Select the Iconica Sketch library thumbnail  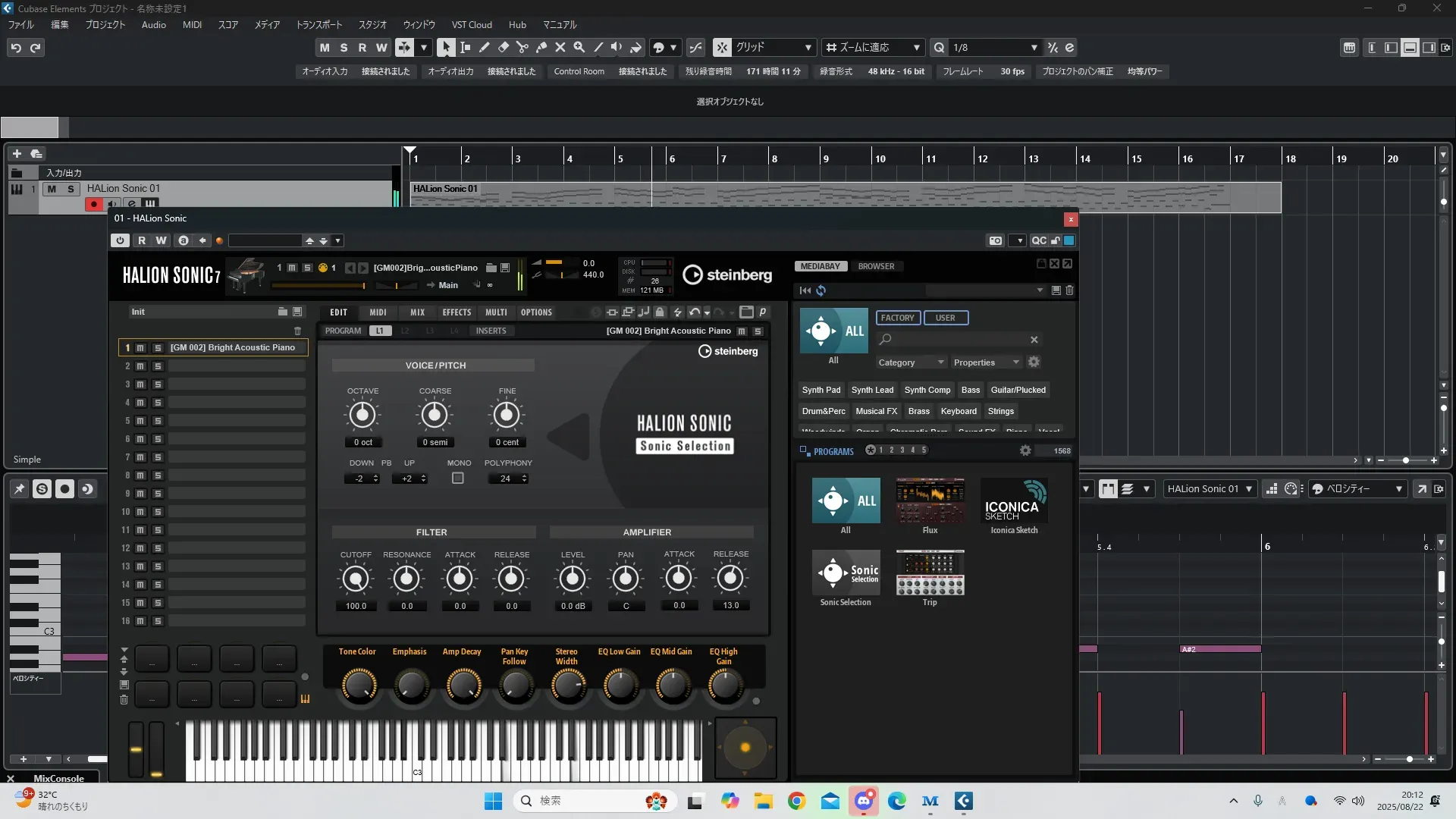tap(1014, 500)
